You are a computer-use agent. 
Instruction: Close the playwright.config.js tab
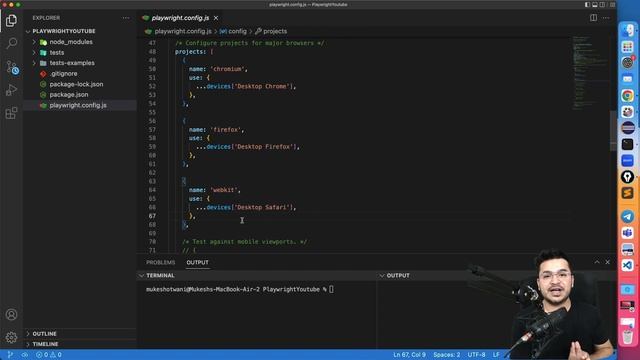216,18
